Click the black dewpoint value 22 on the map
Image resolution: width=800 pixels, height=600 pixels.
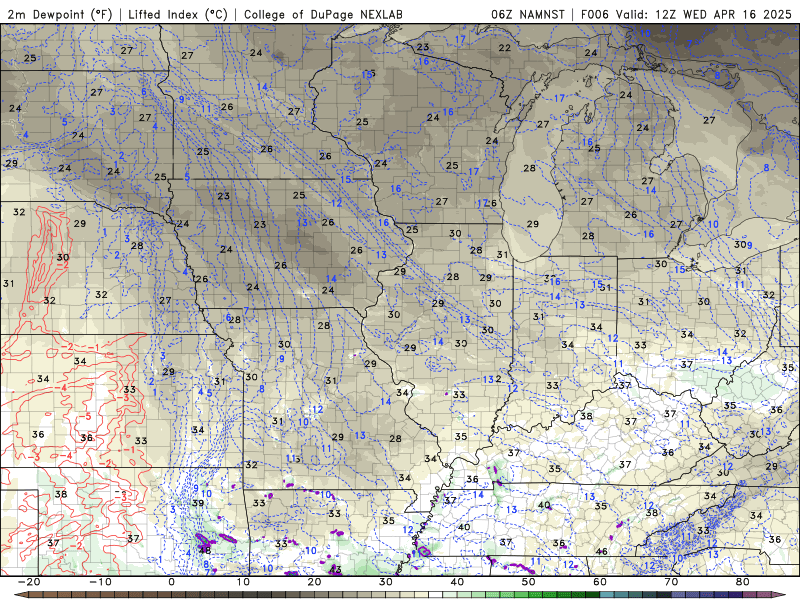pos(505,47)
